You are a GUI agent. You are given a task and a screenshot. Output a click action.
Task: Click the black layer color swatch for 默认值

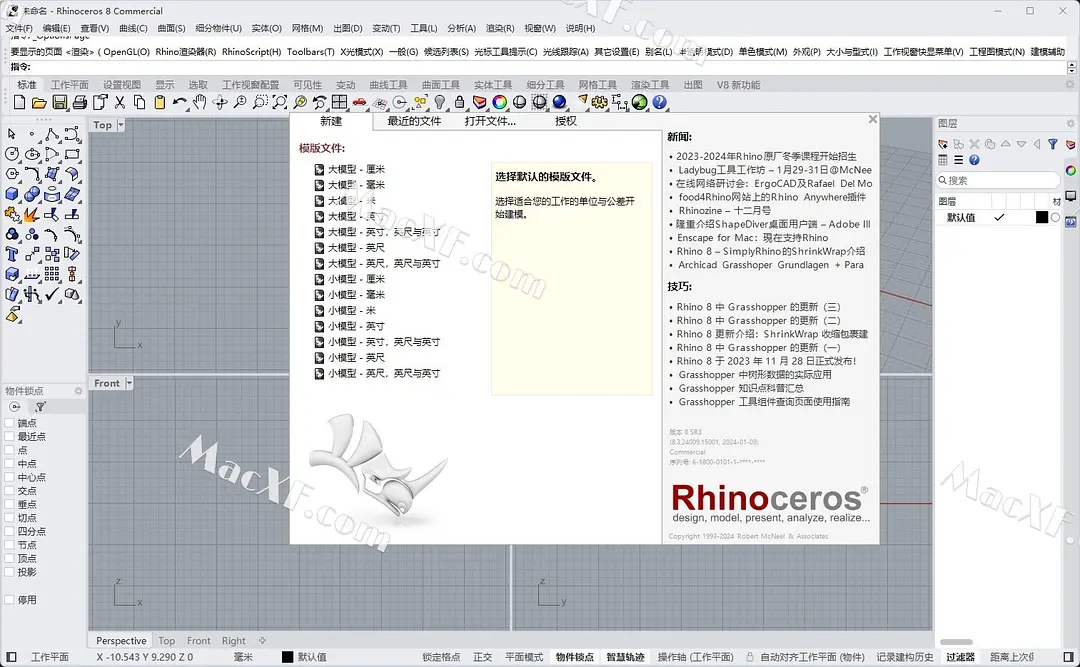click(x=1042, y=218)
